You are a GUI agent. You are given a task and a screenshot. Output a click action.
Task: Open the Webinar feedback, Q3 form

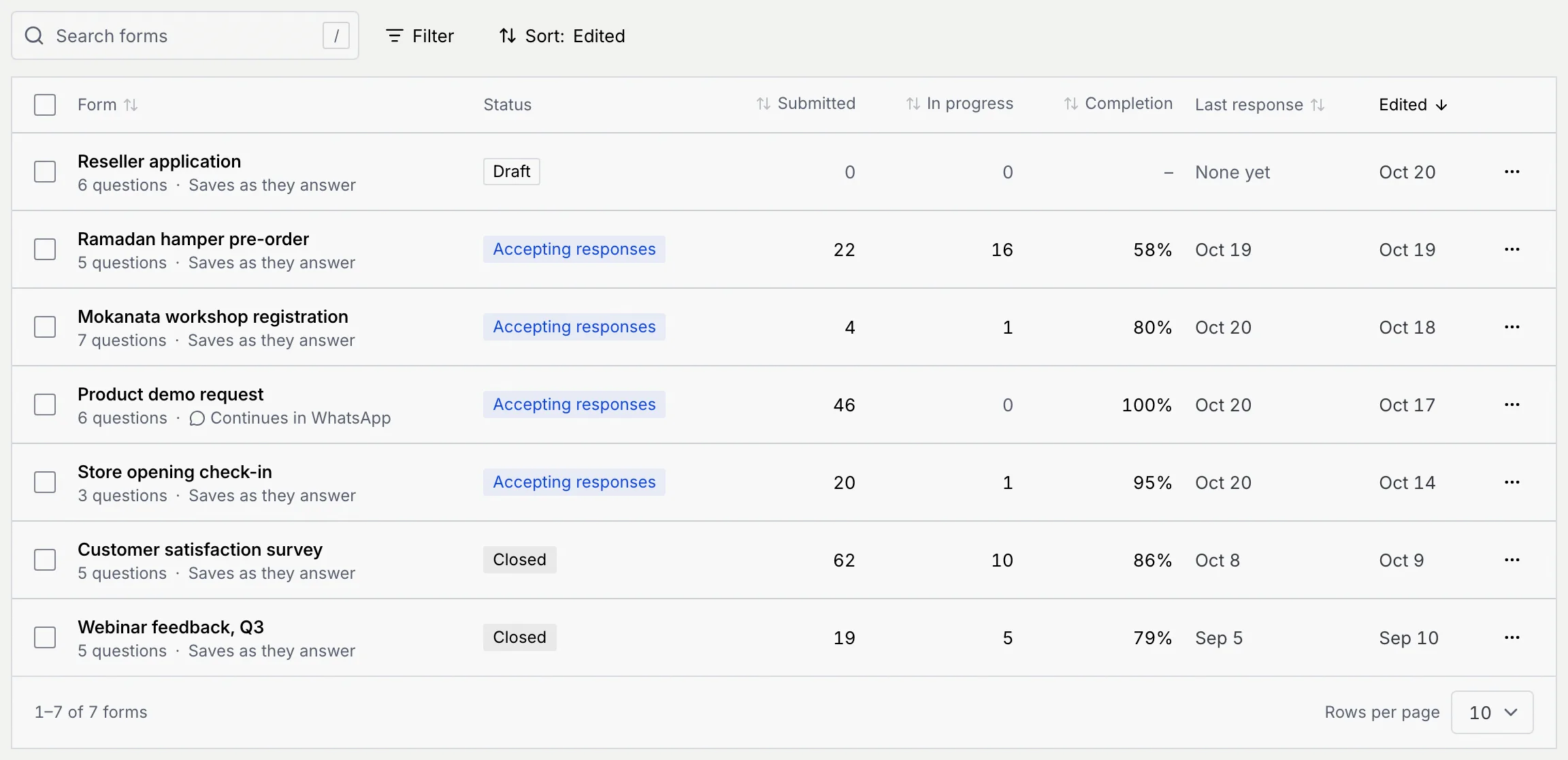(171, 627)
